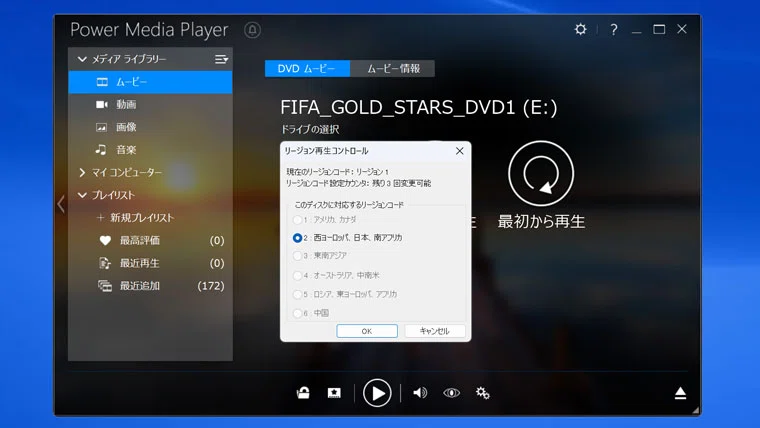Maximize the Power Media Player window
The image size is (760, 428).
click(x=659, y=30)
